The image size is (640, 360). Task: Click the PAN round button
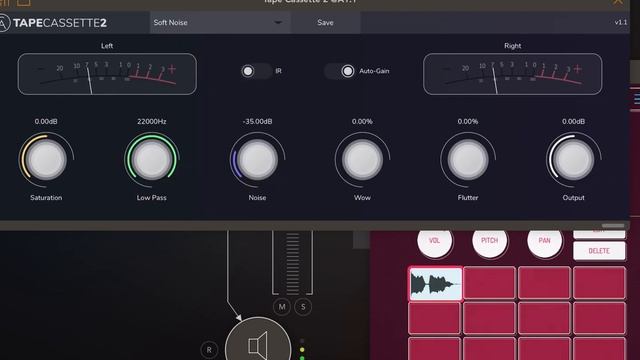coord(544,240)
